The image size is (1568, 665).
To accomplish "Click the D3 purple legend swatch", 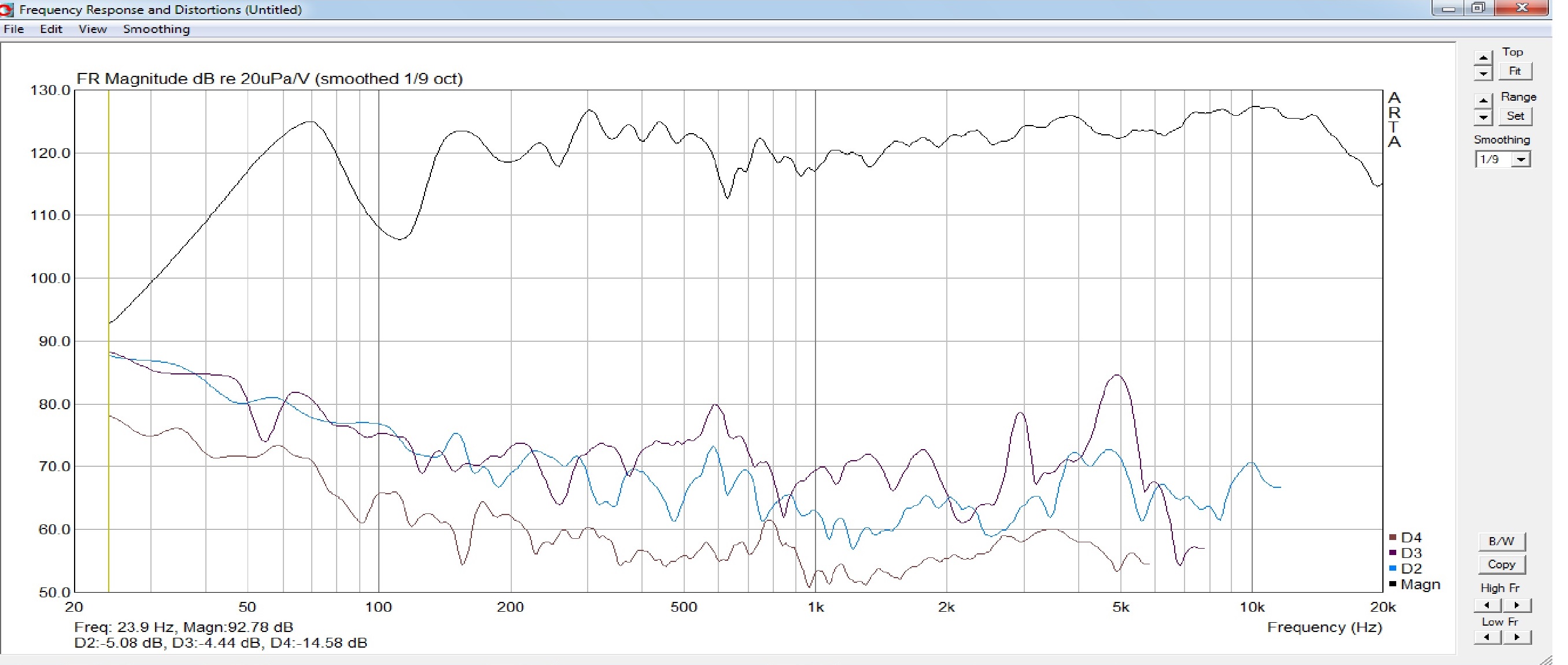I will (1393, 553).
